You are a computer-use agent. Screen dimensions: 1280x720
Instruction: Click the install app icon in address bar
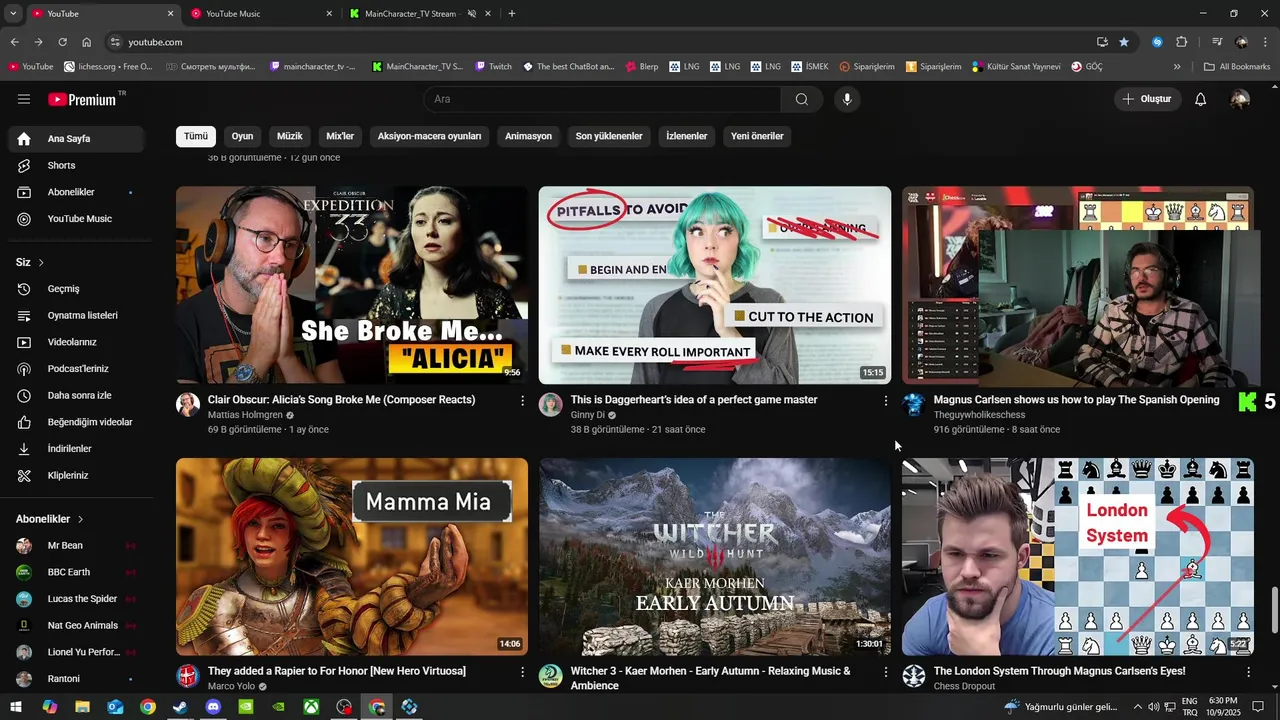coord(1102,42)
